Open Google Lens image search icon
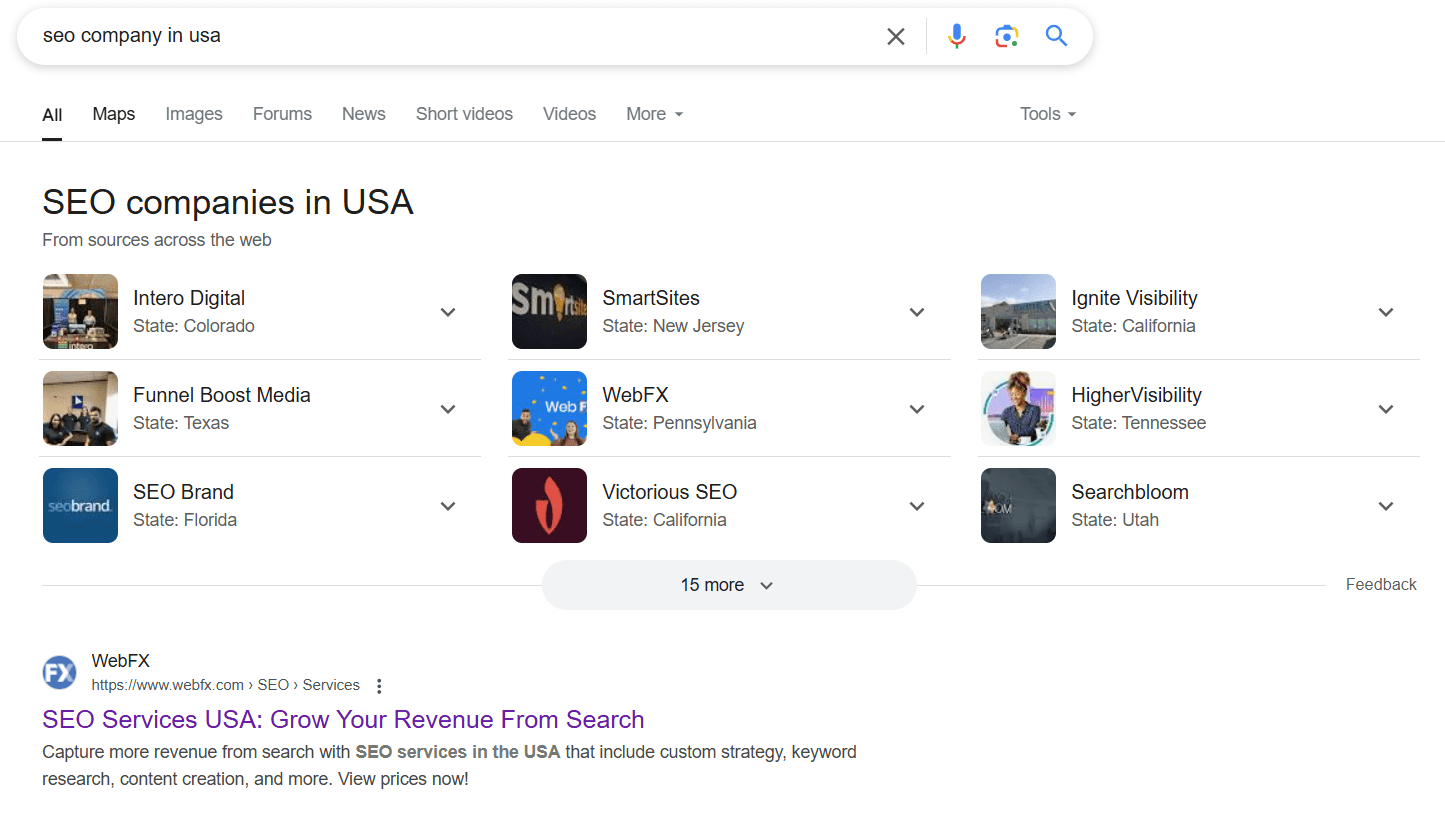The image size is (1445, 814). coord(1007,37)
